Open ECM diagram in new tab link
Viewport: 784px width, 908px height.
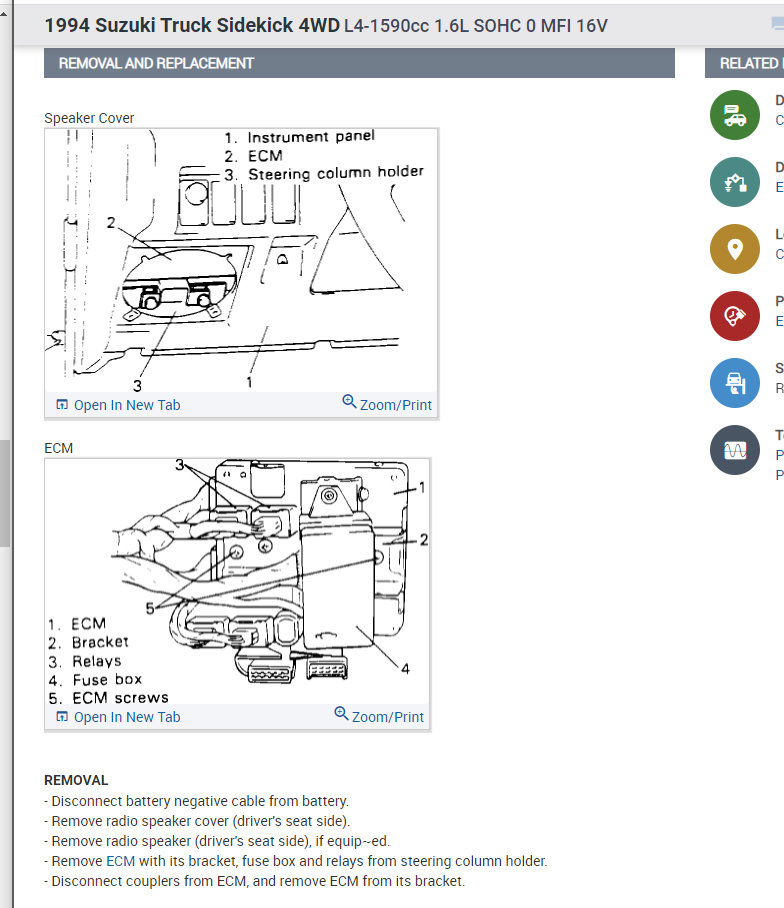click(127, 717)
